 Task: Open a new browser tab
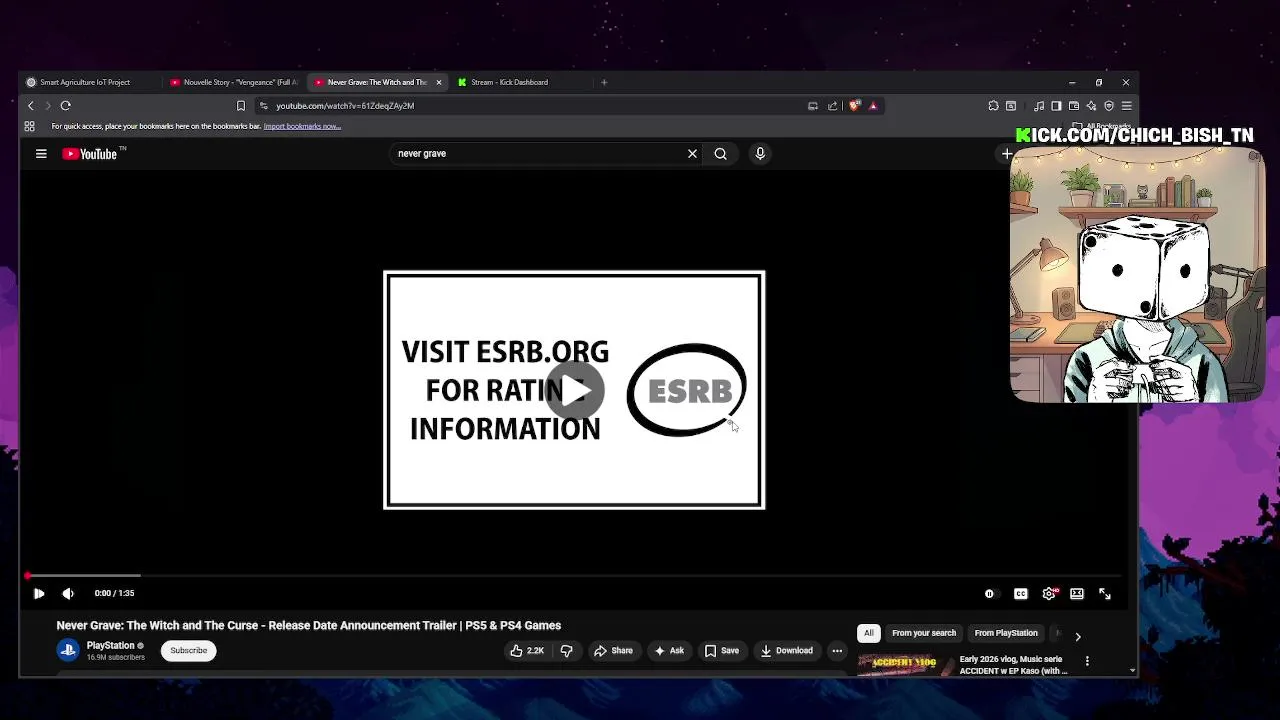604,82
